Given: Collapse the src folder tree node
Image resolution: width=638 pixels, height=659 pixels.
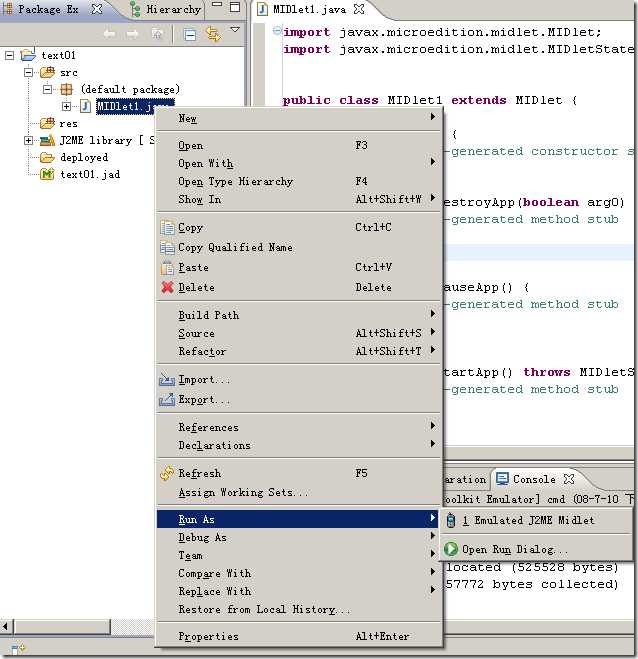Looking at the screenshot, I should (29, 73).
